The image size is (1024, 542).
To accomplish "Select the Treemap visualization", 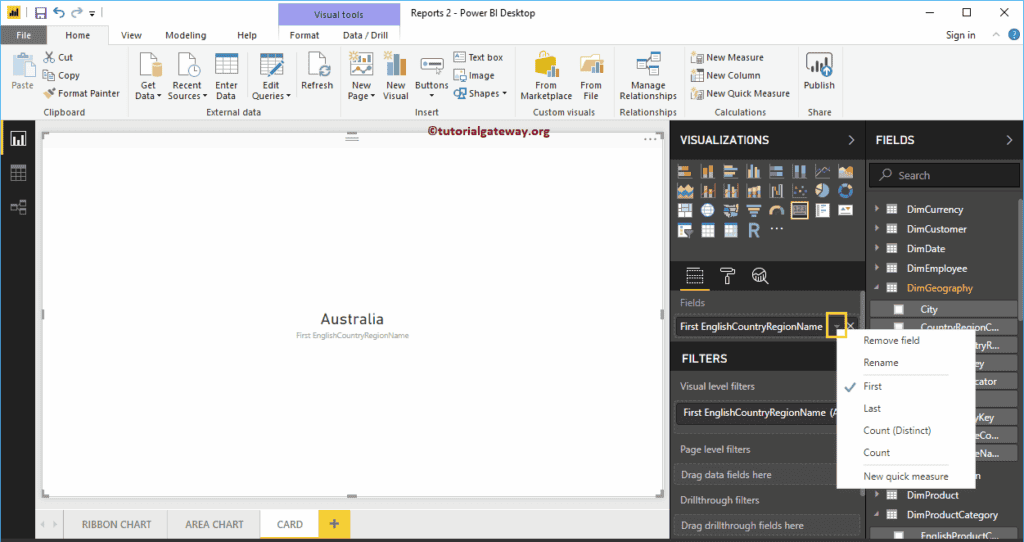I will (684, 210).
